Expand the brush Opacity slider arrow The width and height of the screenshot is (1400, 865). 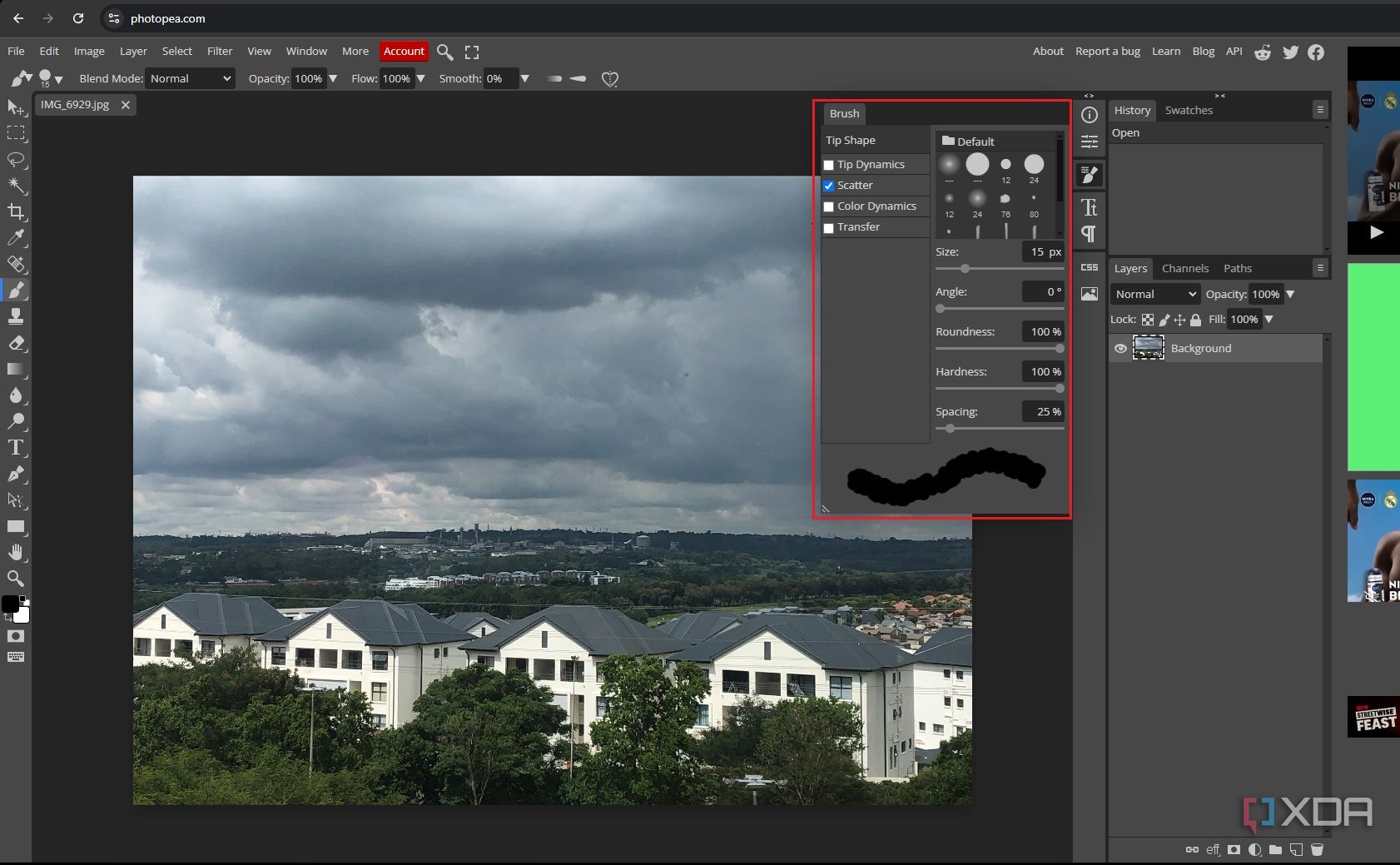pos(333,78)
